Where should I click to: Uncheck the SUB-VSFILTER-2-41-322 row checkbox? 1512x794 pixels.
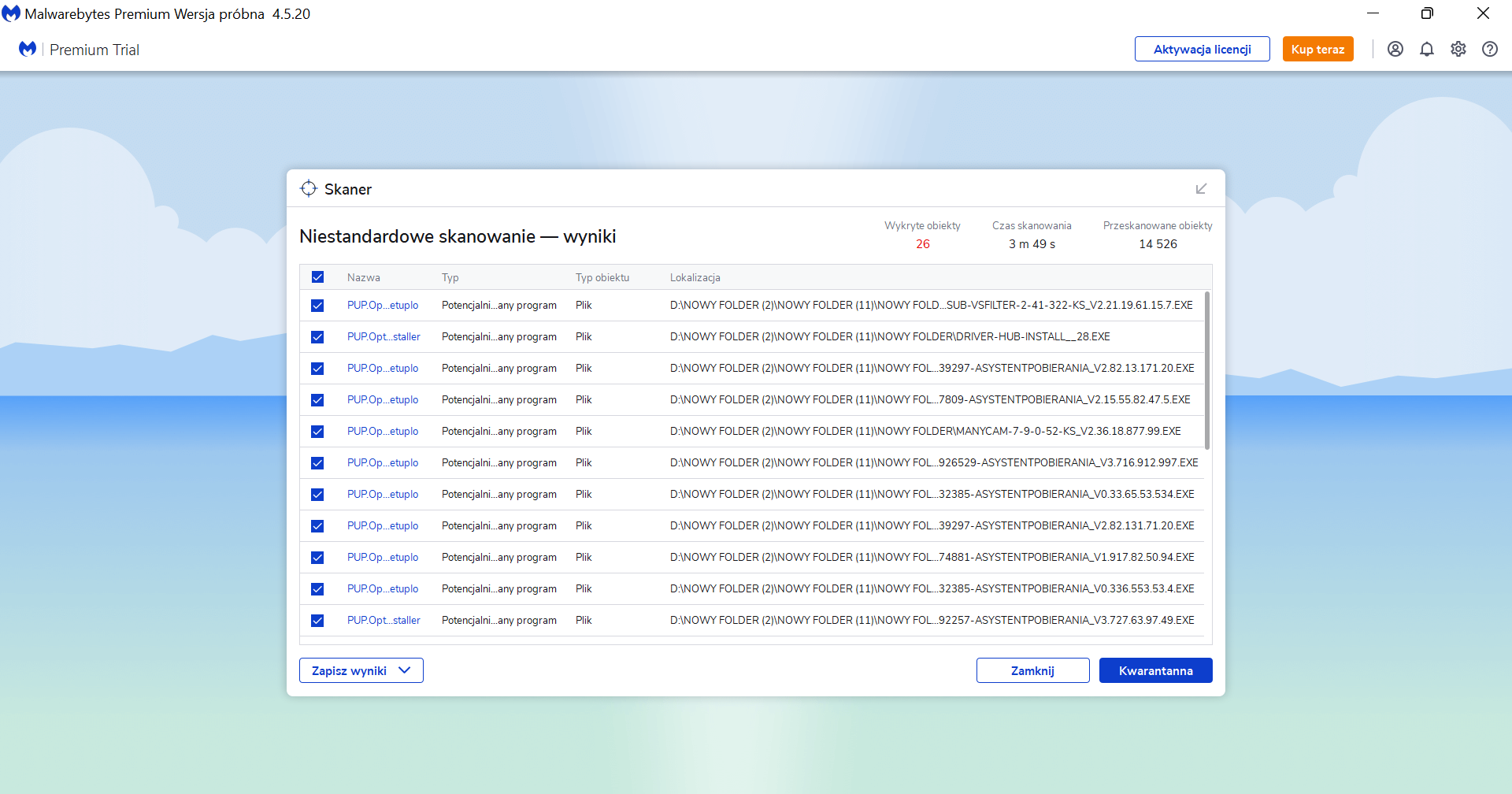317,306
